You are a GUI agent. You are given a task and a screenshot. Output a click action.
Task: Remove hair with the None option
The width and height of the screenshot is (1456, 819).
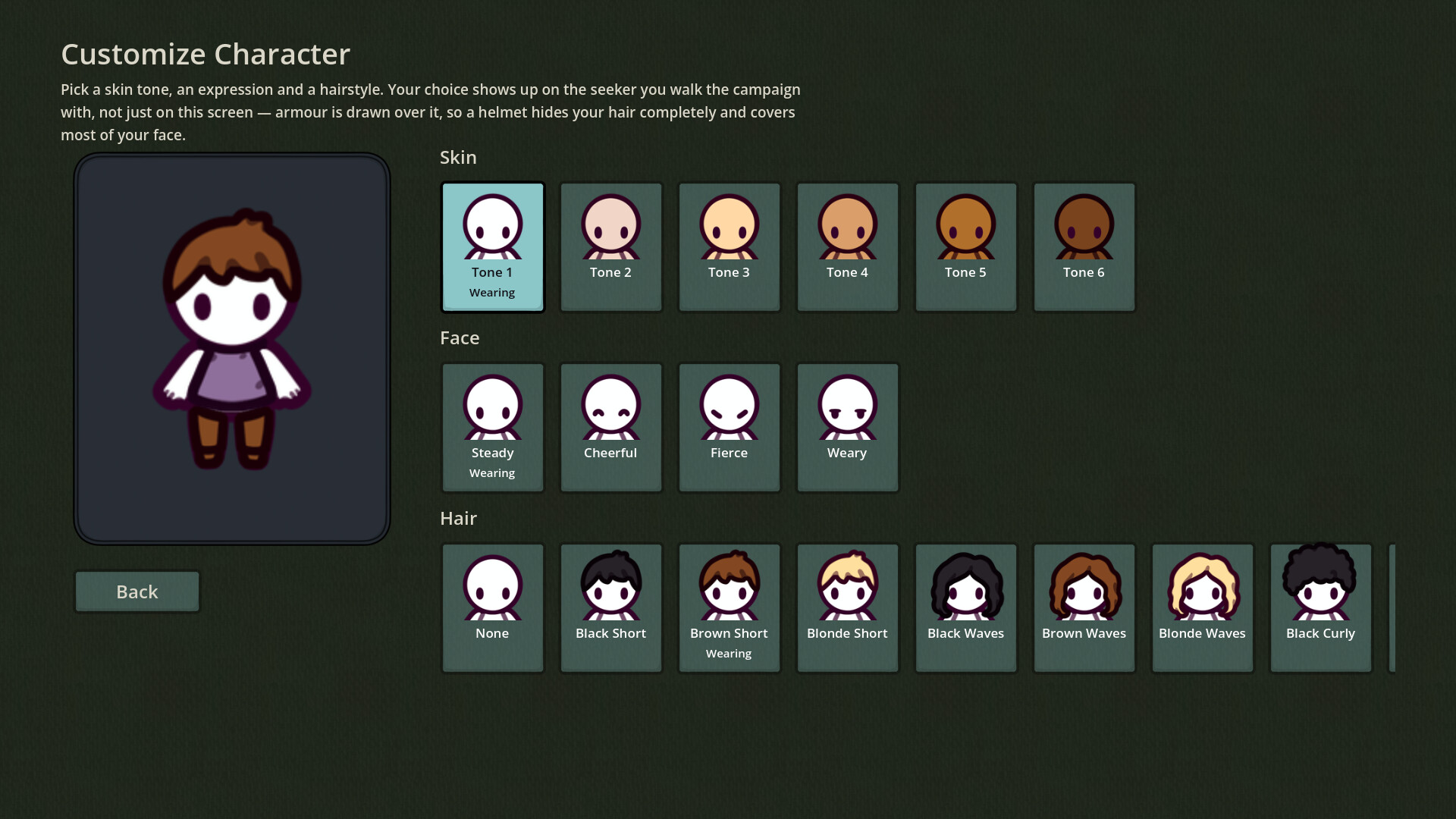tap(492, 608)
